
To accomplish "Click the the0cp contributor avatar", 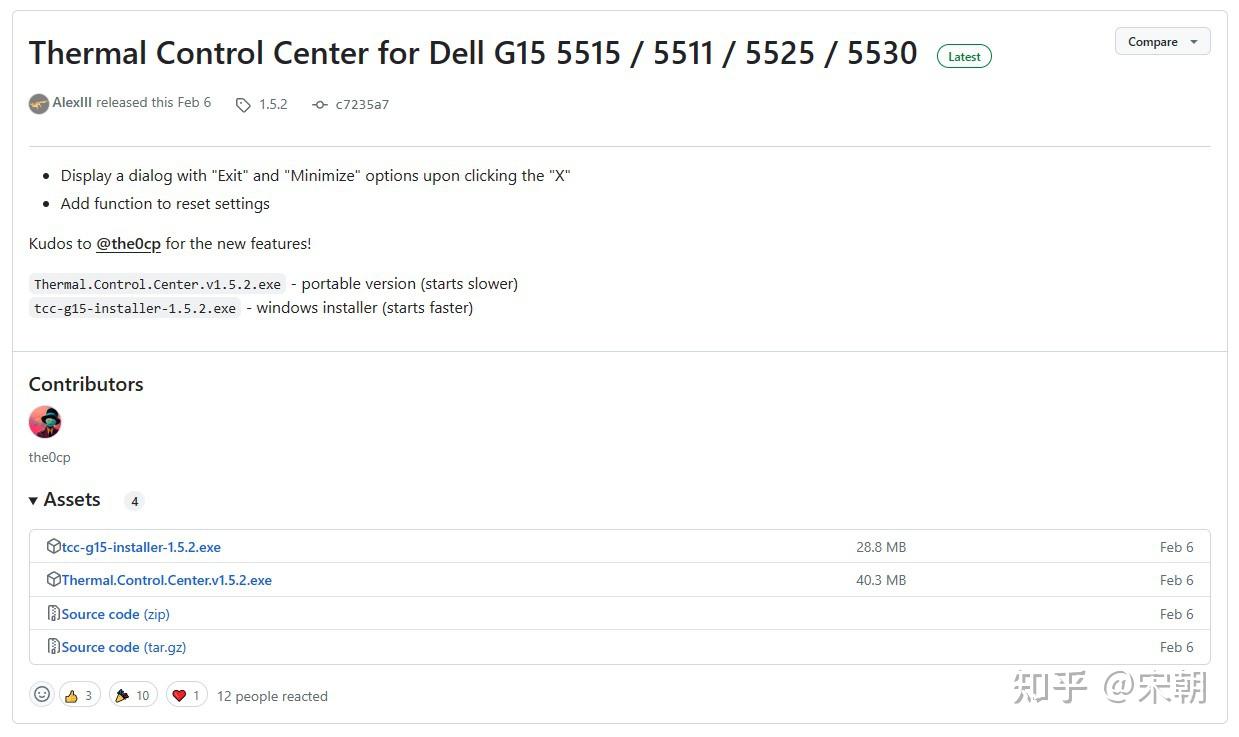I will 45,422.
